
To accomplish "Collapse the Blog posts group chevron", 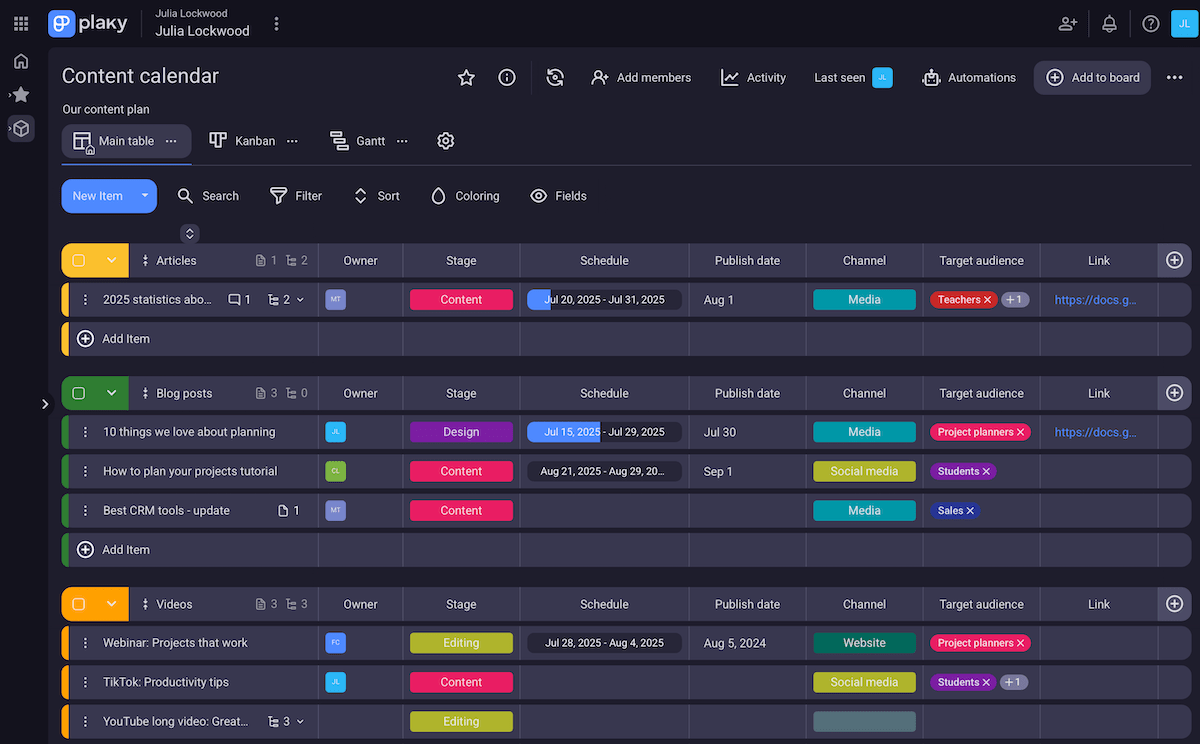I will [112, 393].
